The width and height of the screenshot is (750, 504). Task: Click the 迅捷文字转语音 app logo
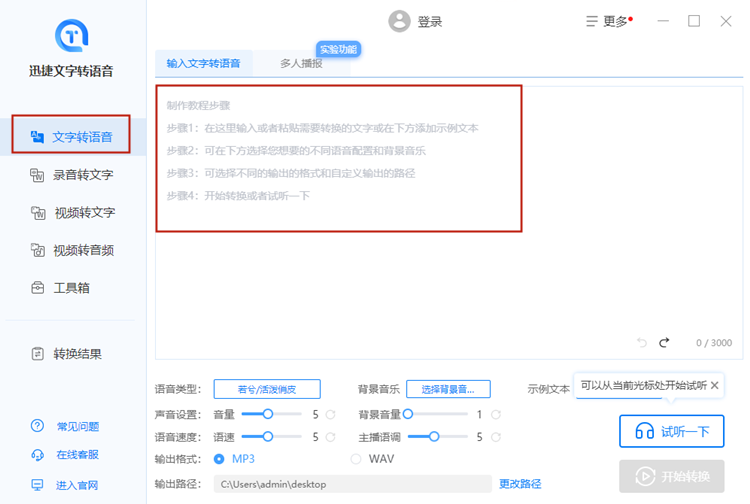point(72,35)
